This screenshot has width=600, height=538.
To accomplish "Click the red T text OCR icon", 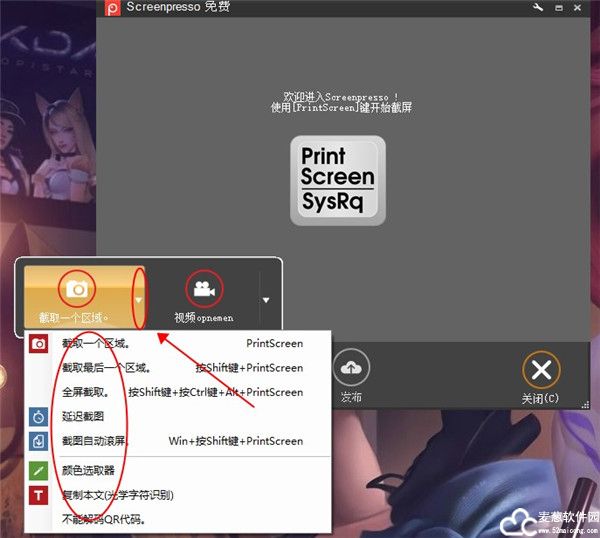I will coord(38,496).
